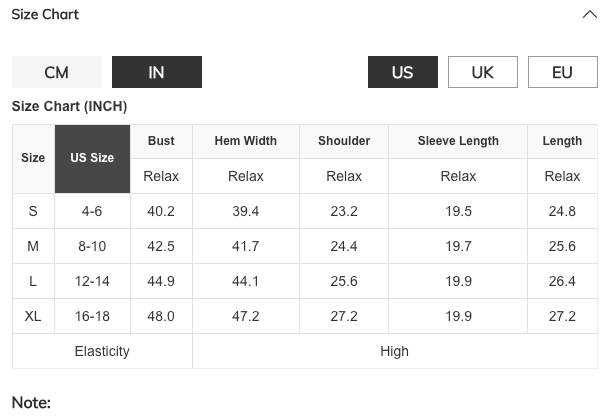Screen dimensions: 603x420
Task: Click the Sleeve Length column header
Action: coord(458,141)
